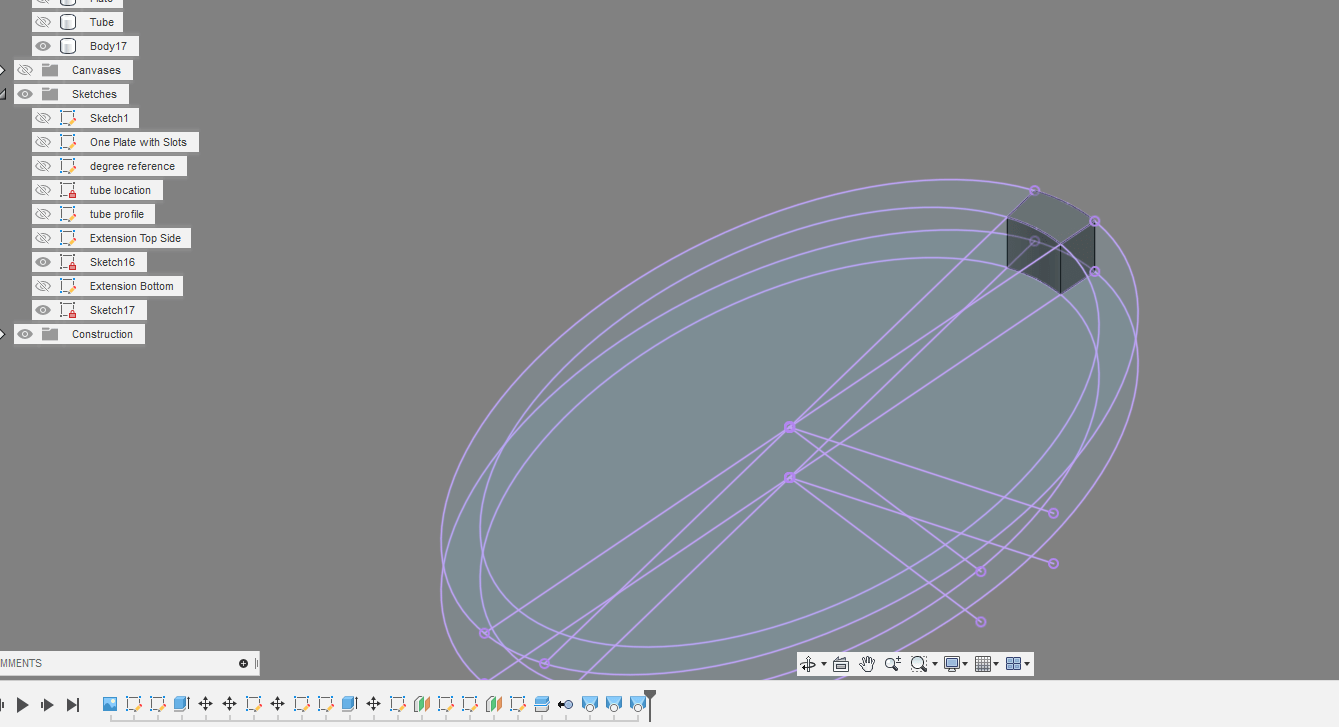This screenshot has width=1339, height=727.
Task: Open Display Settings monitor icon
Action: 951,664
